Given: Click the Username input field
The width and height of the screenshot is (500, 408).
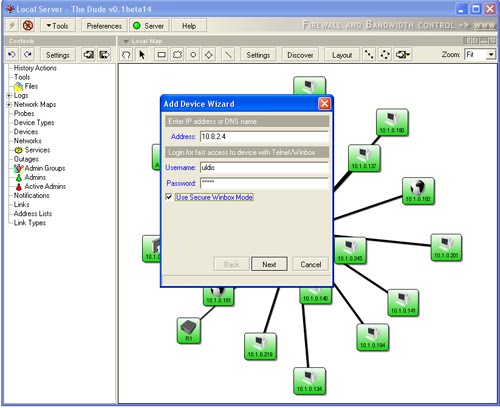Looking at the screenshot, I should (264, 168).
